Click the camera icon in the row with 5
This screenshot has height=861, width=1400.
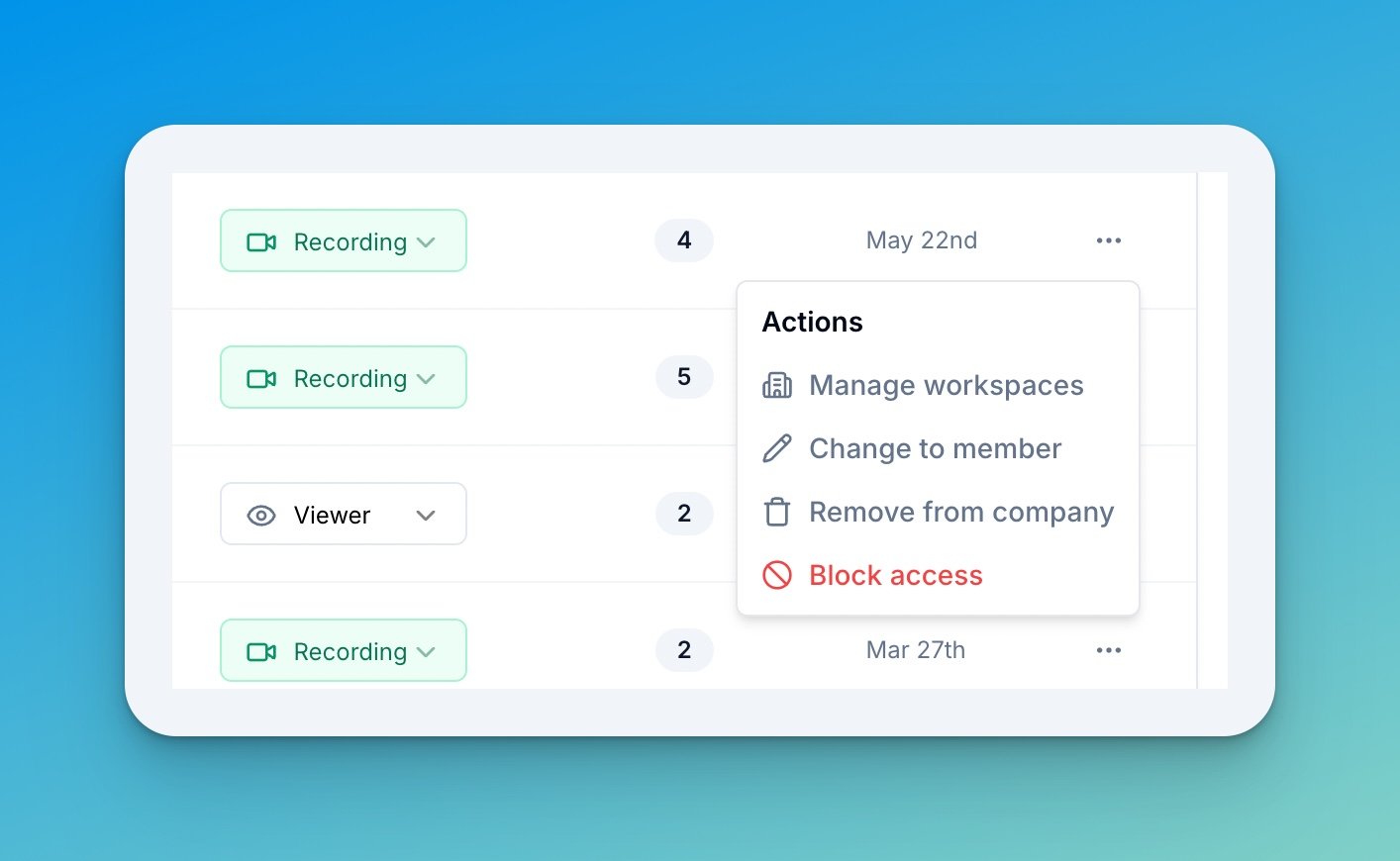pyautogui.click(x=261, y=379)
